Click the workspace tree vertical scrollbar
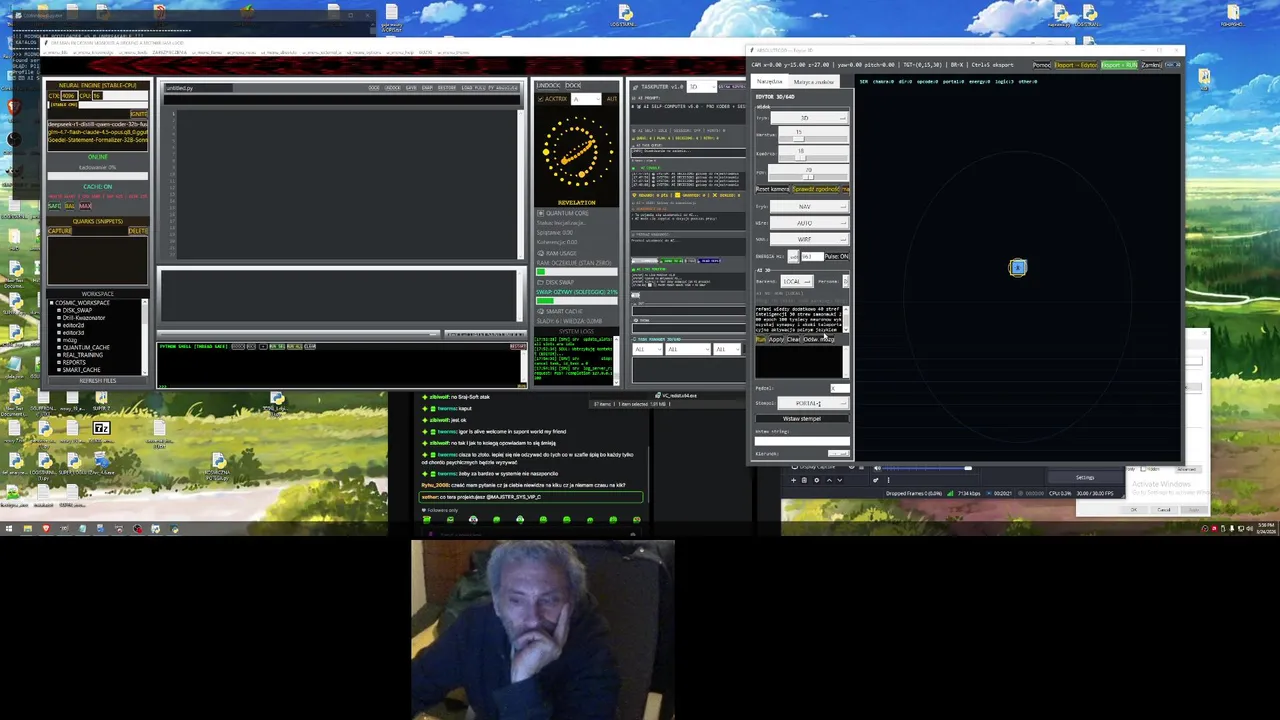 145,336
